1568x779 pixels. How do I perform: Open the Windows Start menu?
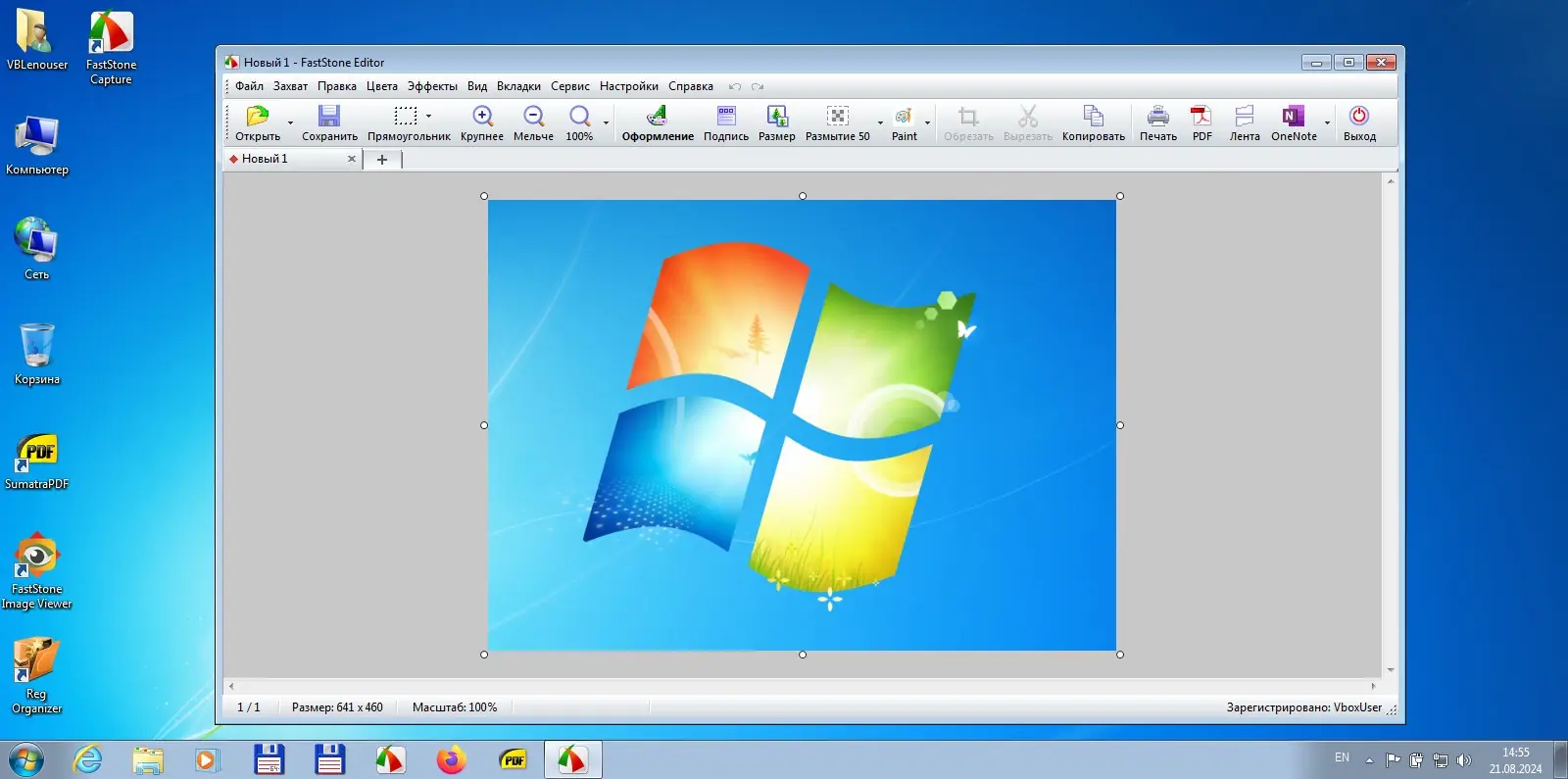pyautogui.click(x=25, y=759)
